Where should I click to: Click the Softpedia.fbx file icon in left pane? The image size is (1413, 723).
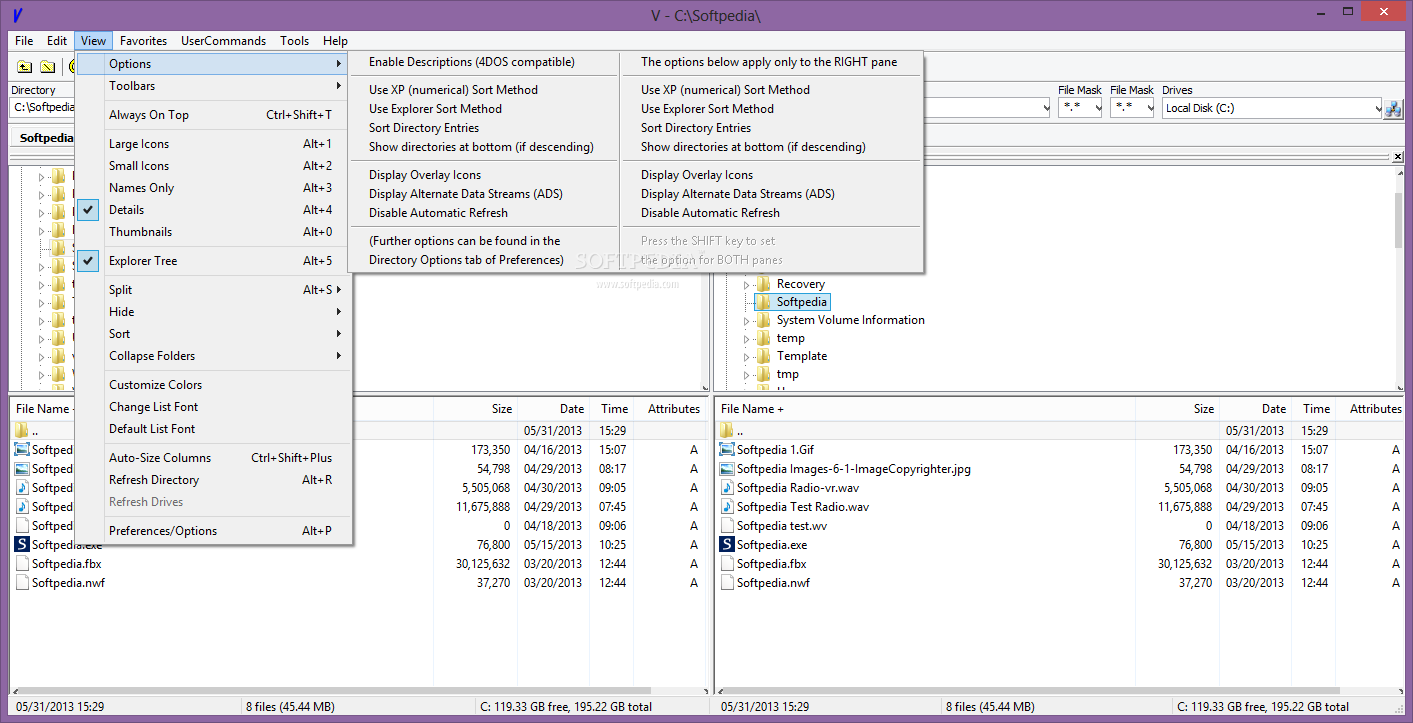[x=22, y=564]
